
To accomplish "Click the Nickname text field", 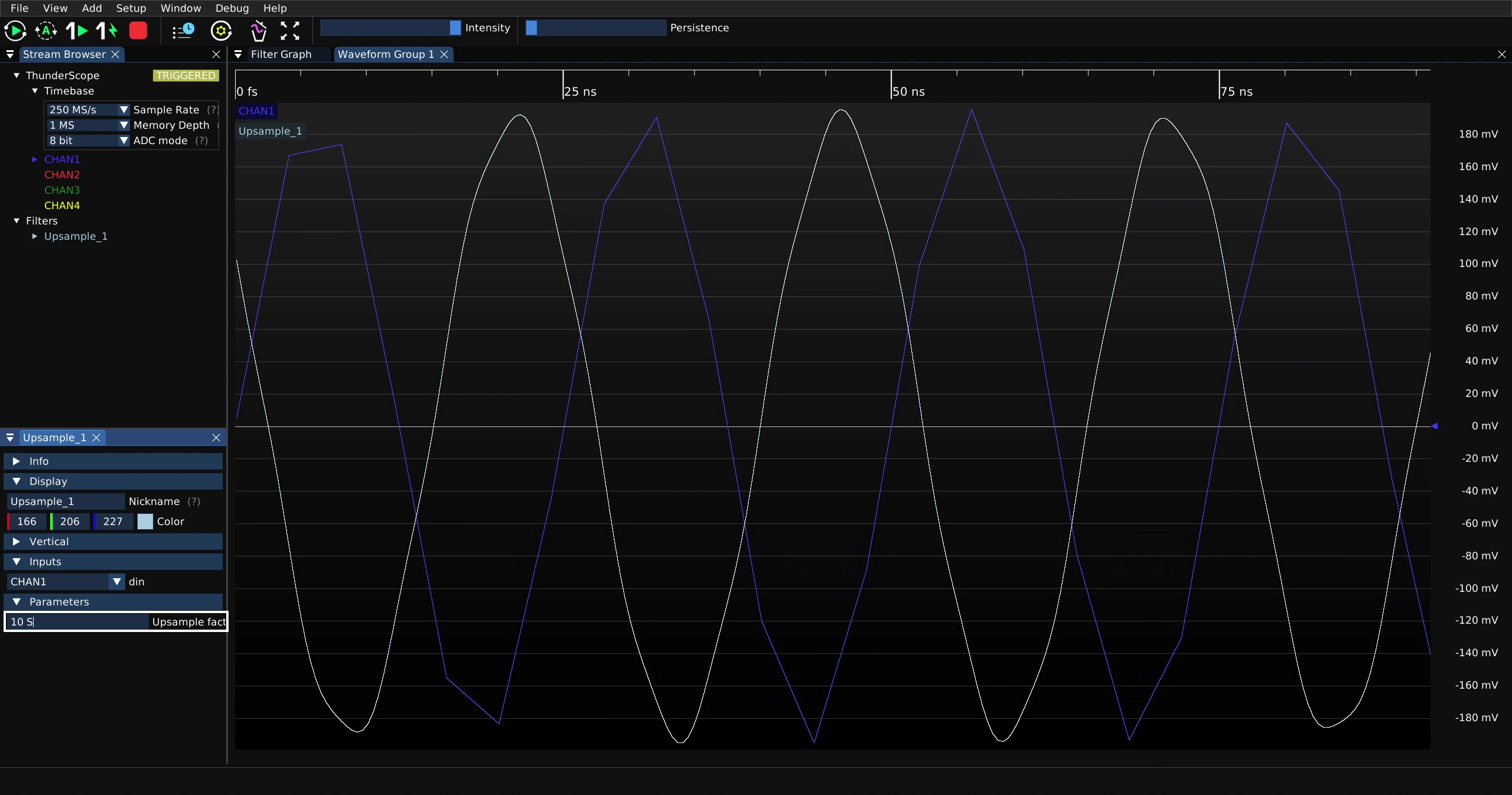I will pos(66,501).
